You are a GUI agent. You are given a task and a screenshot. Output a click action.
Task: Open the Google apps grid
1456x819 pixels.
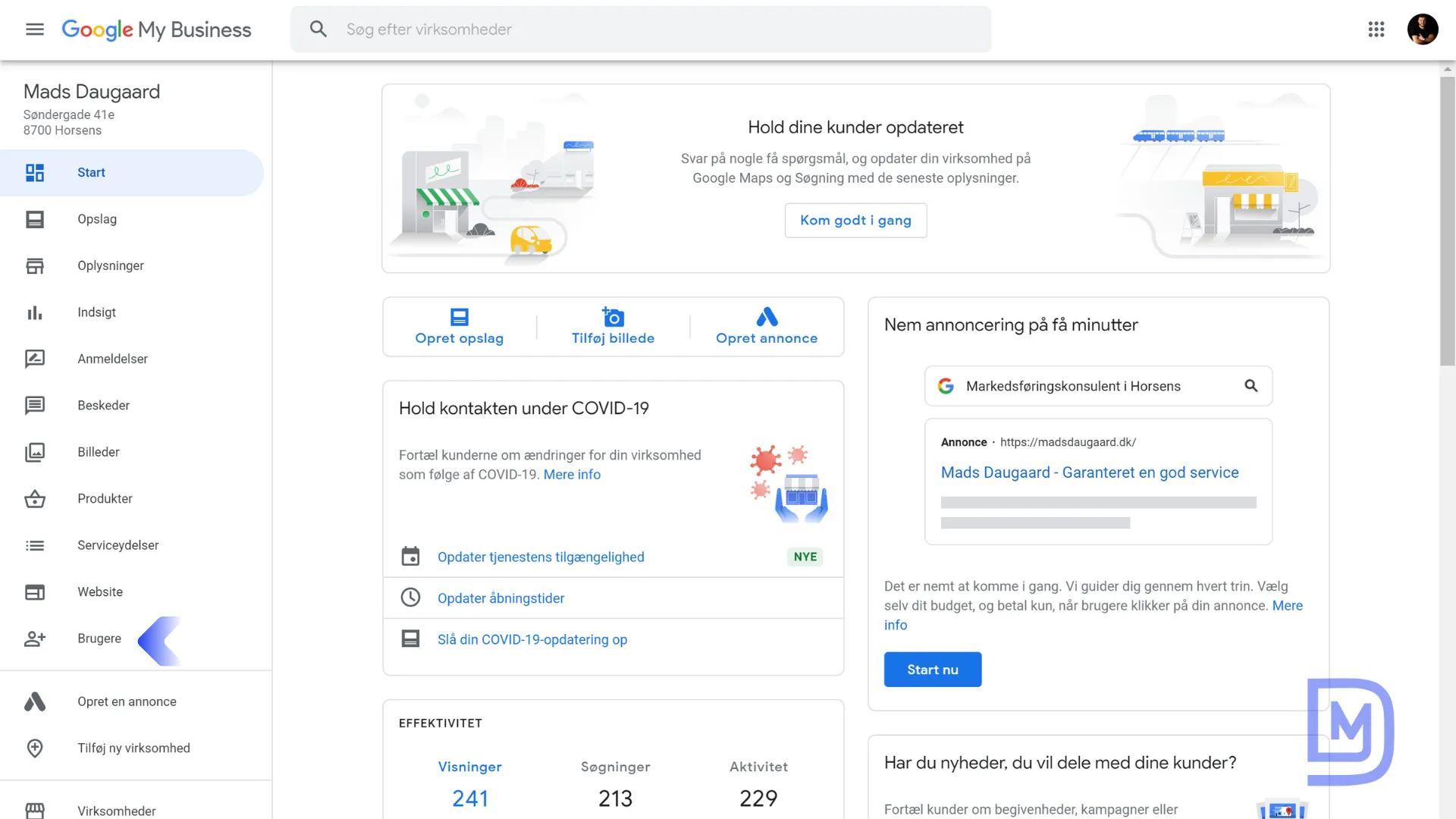pos(1376,30)
